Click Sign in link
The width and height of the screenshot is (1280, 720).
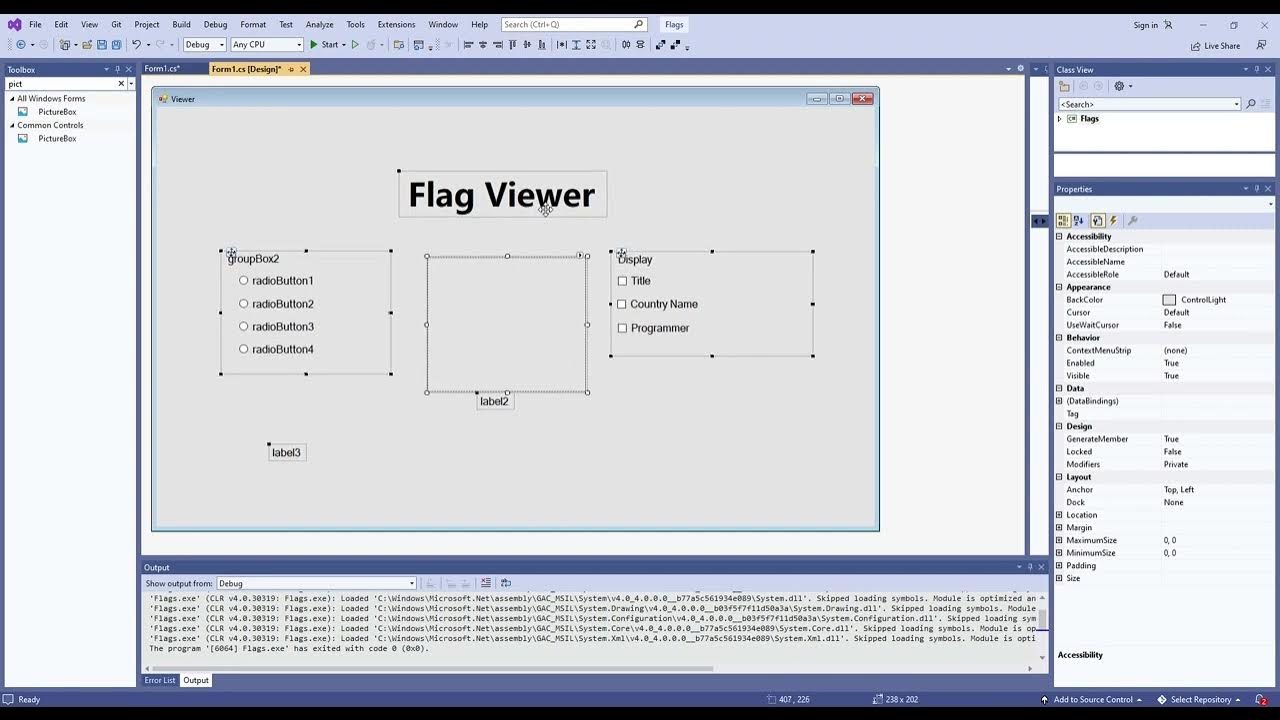pyautogui.click(x=1146, y=25)
